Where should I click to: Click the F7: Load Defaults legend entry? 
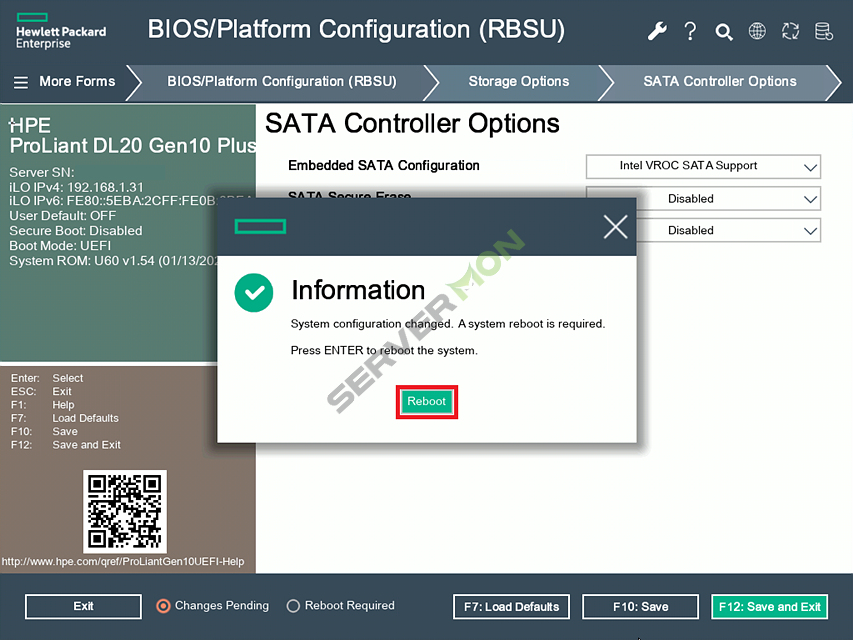(x=65, y=419)
